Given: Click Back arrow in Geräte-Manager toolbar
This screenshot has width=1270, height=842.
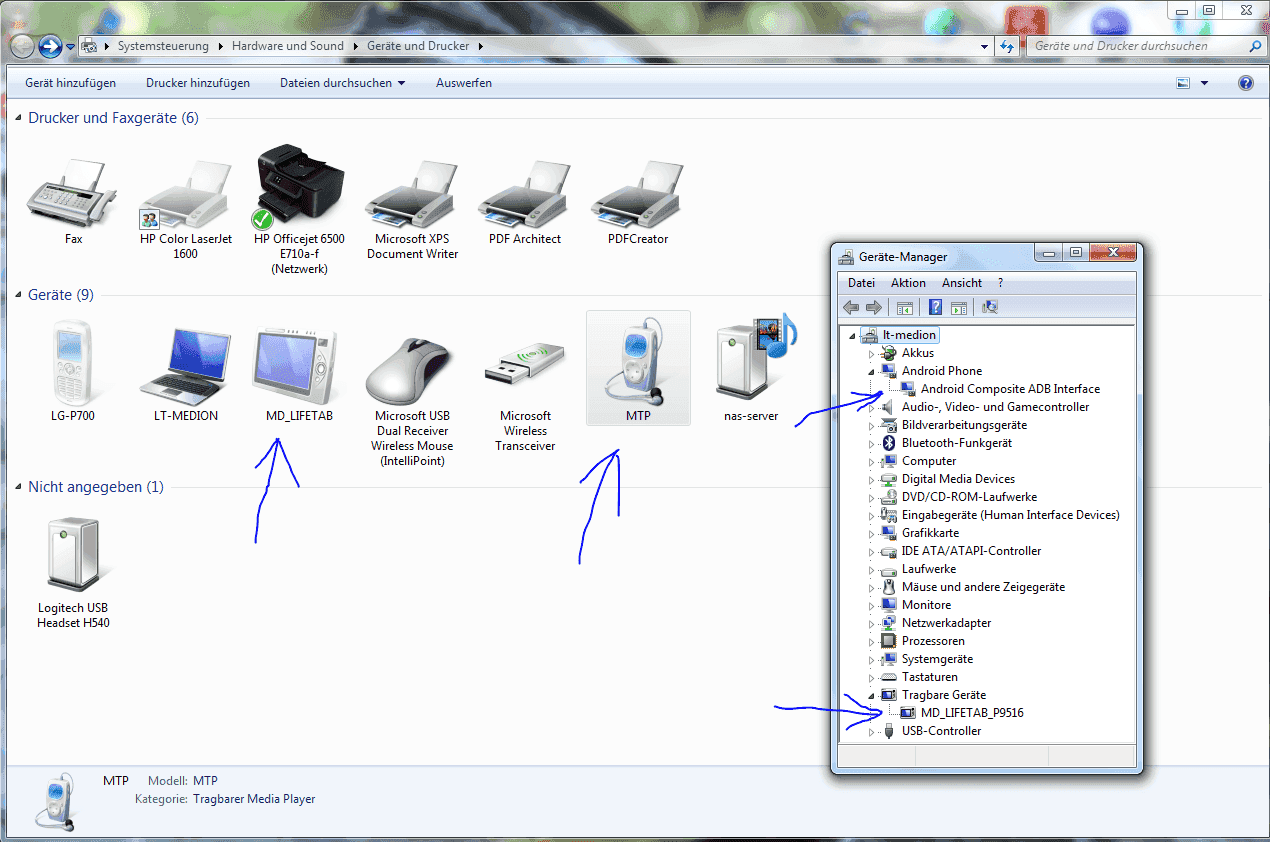Looking at the screenshot, I should [x=851, y=307].
